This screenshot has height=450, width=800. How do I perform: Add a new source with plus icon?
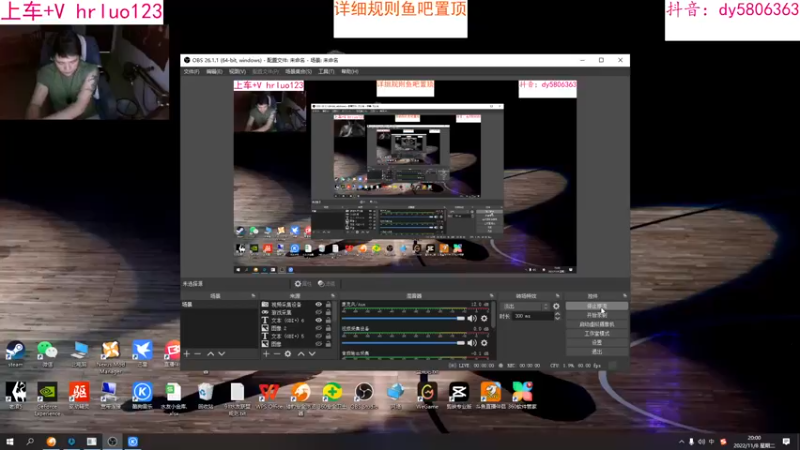pos(266,354)
